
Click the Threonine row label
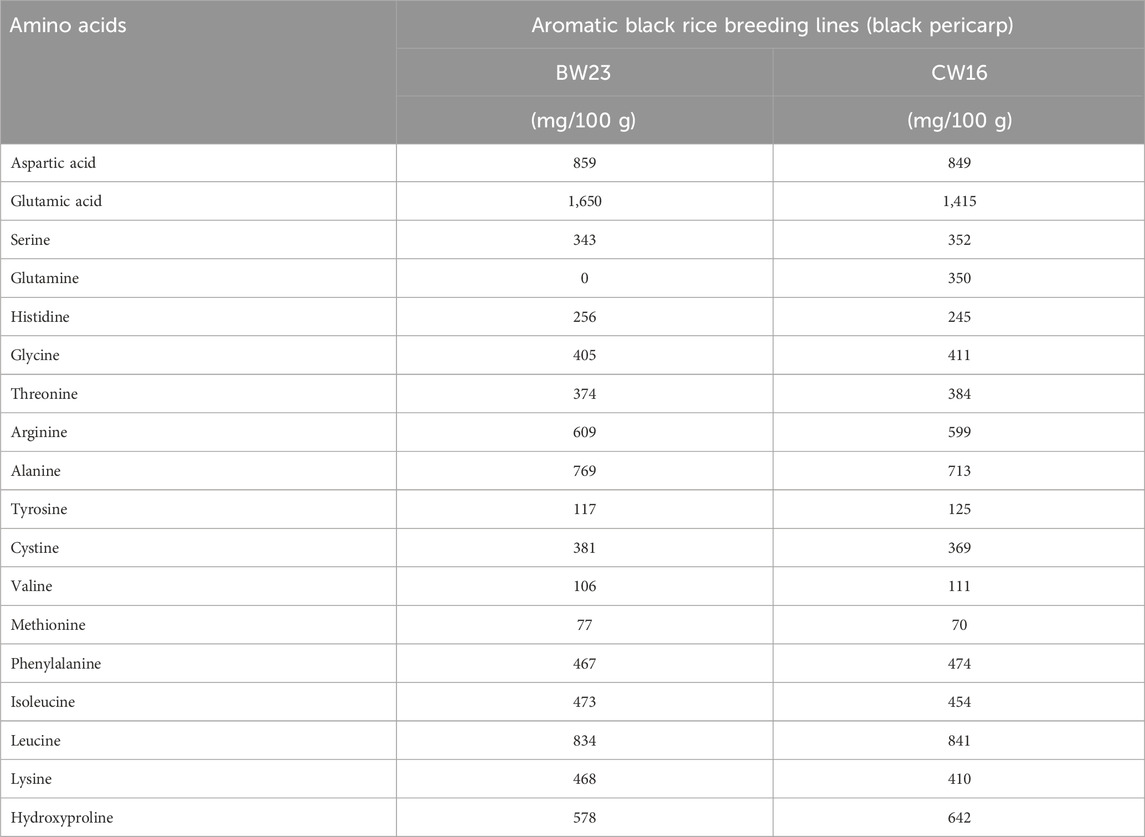tap(46, 394)
